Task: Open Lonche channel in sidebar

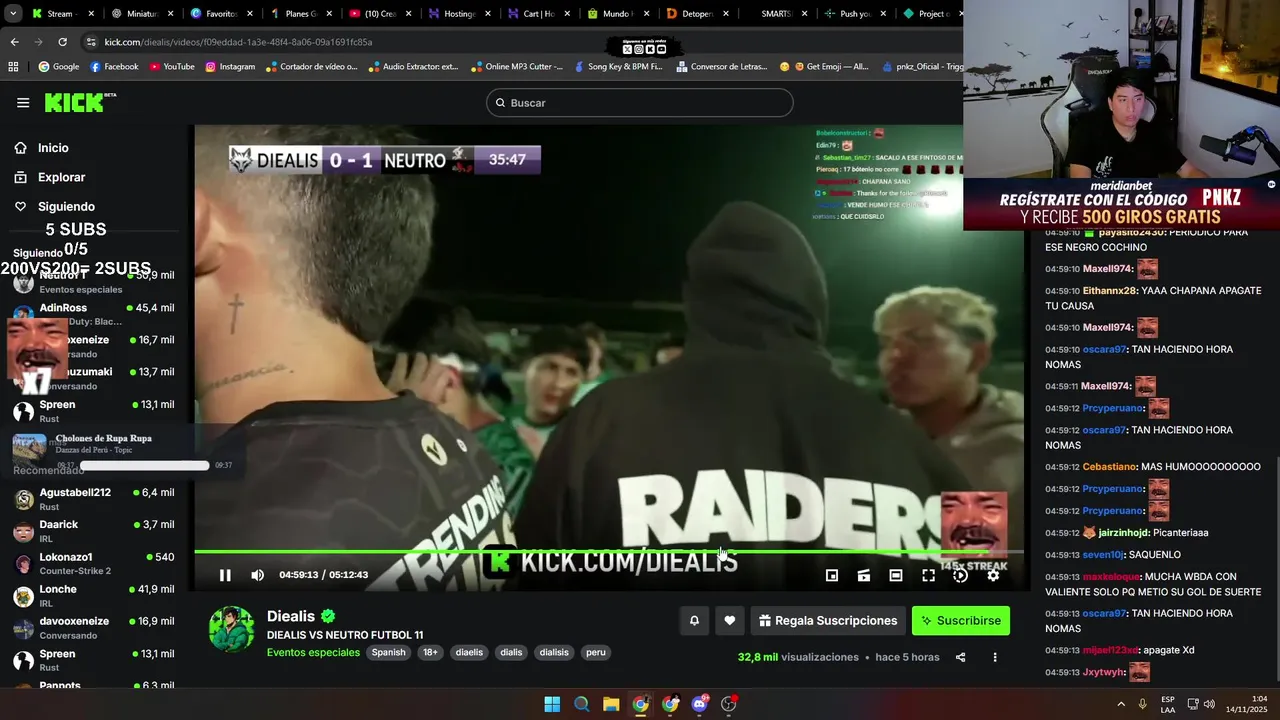Action: click(95, 596)
